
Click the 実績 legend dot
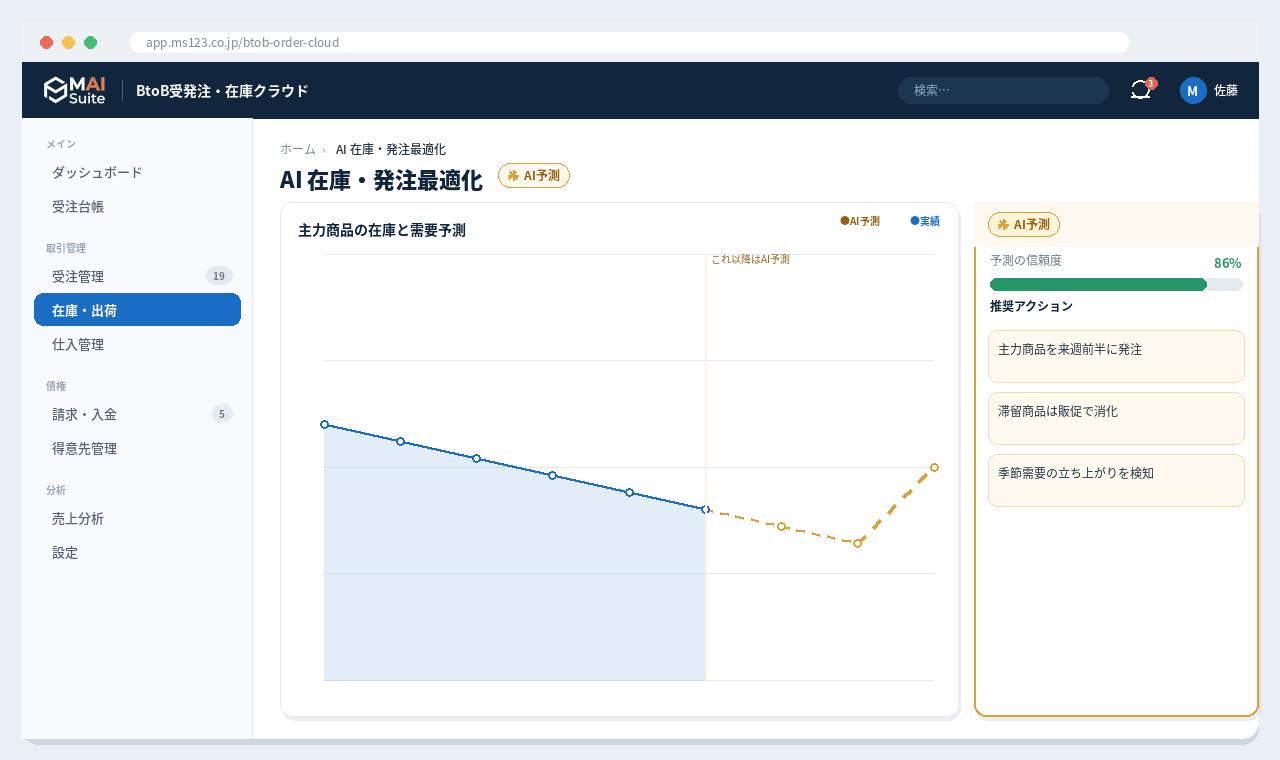click(915, 220)
